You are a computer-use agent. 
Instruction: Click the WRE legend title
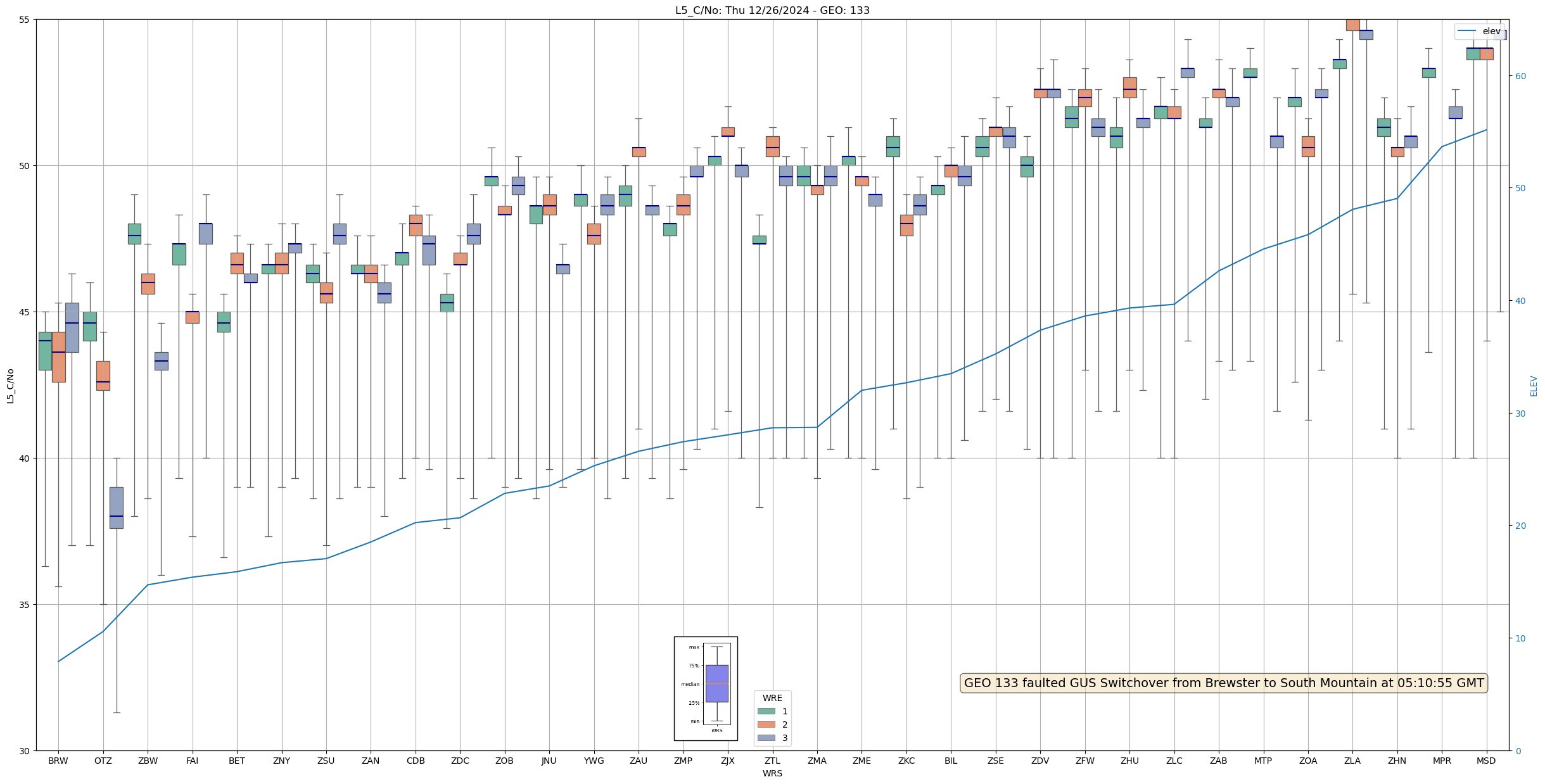click(772, 698)
